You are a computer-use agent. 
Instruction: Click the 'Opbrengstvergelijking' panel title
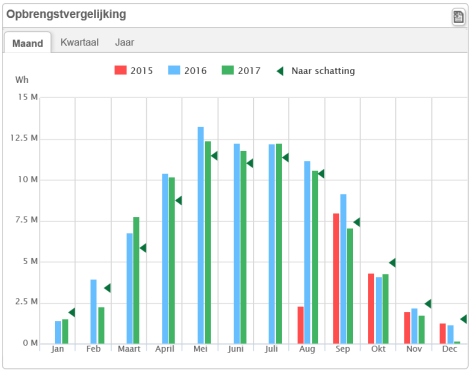tap(66, 14)
